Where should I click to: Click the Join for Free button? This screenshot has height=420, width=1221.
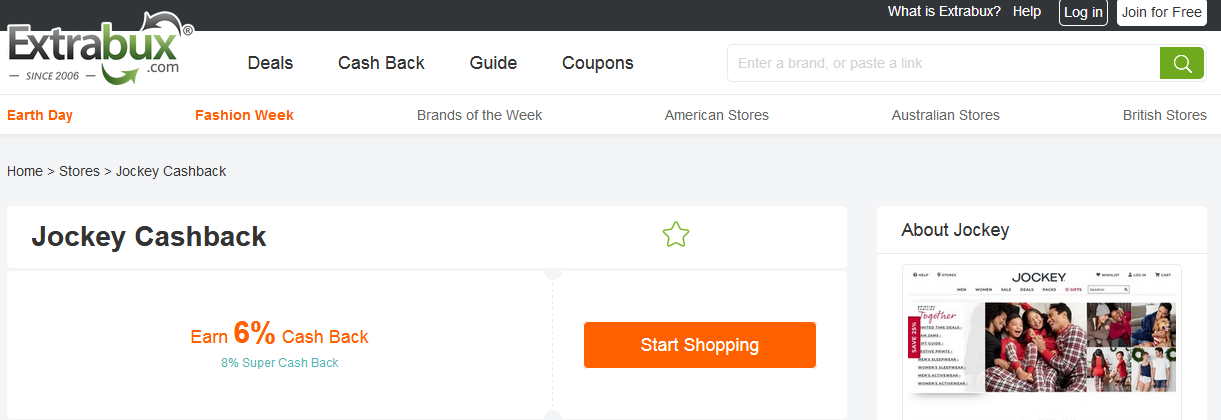point(1161,12)
